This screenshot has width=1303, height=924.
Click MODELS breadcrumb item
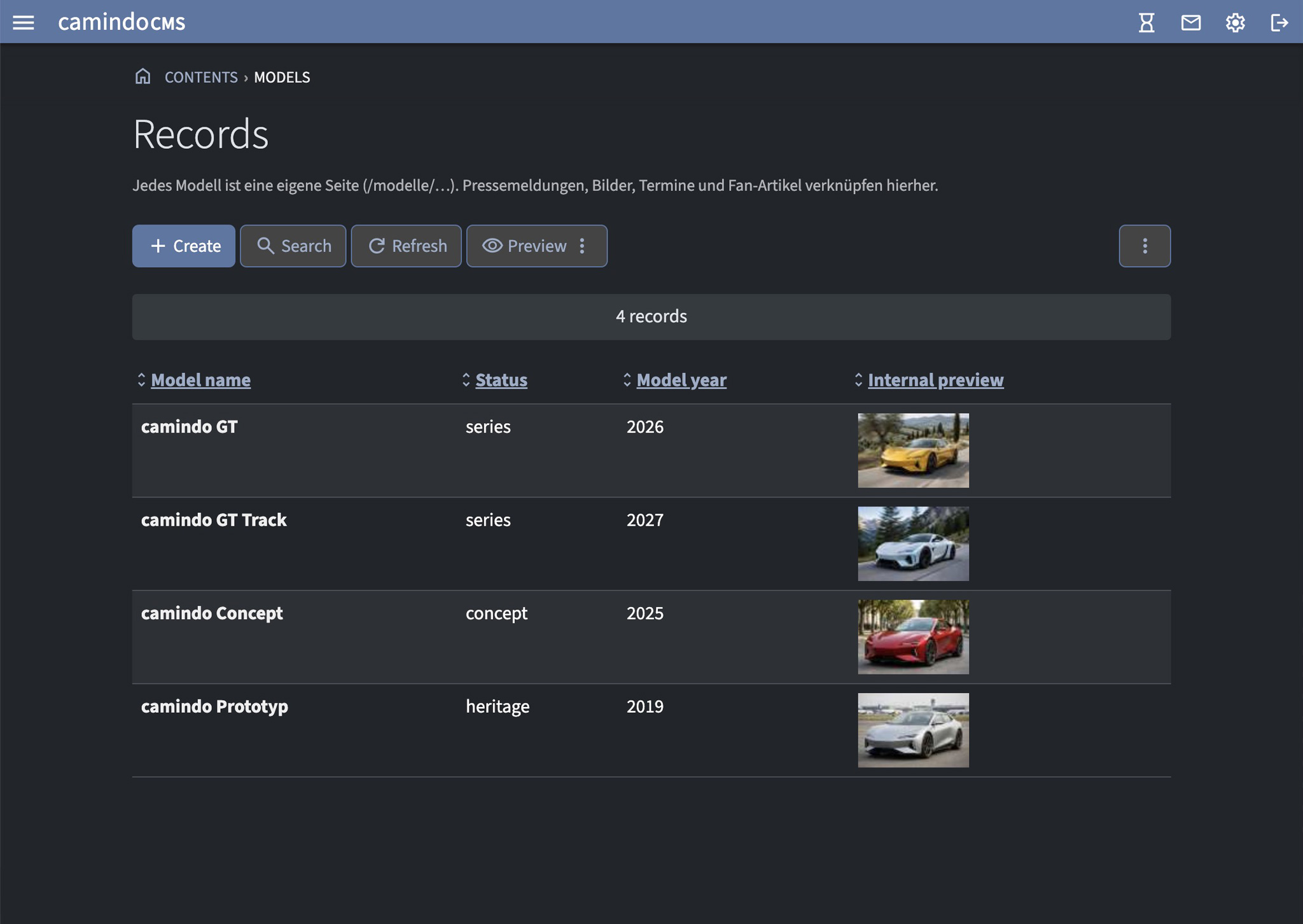pyautogui.click(x=282, y=77)
